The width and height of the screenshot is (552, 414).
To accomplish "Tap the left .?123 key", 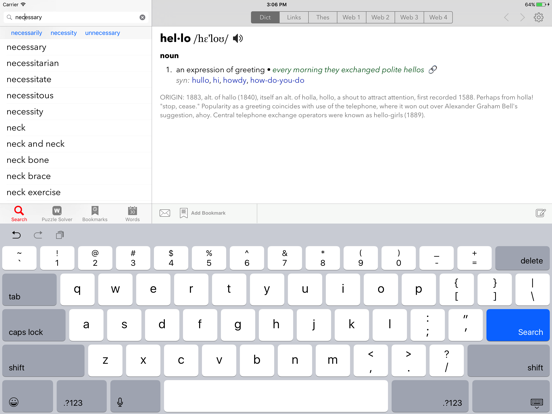I will point(82,396).
